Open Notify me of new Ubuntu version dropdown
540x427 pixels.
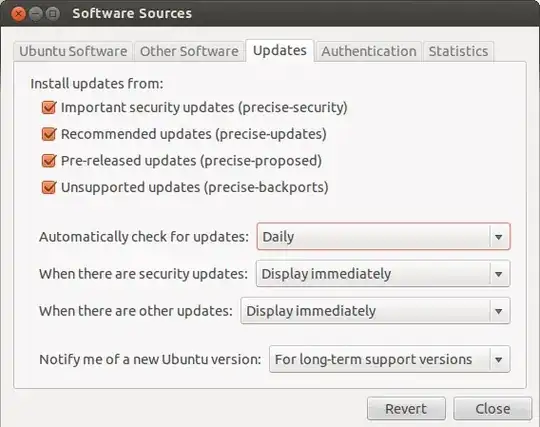pyautogui.click(x=390, y=359)
